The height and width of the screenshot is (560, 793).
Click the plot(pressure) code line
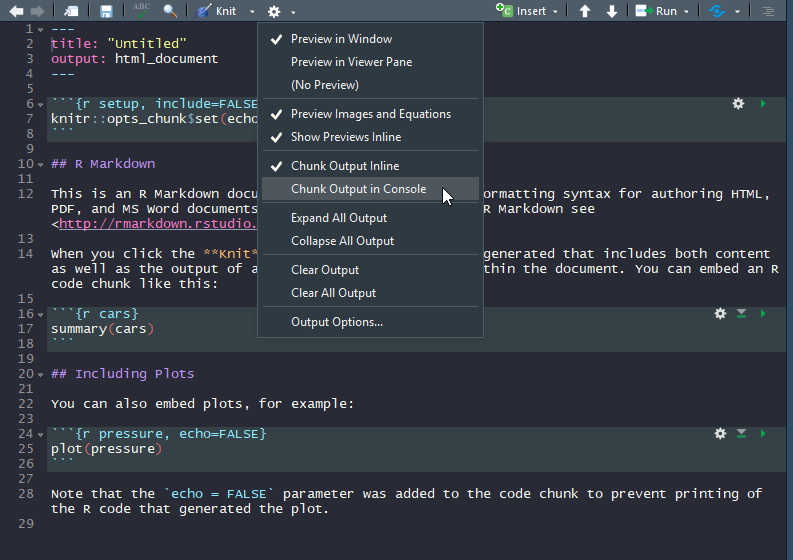click(x=107, y=449)
